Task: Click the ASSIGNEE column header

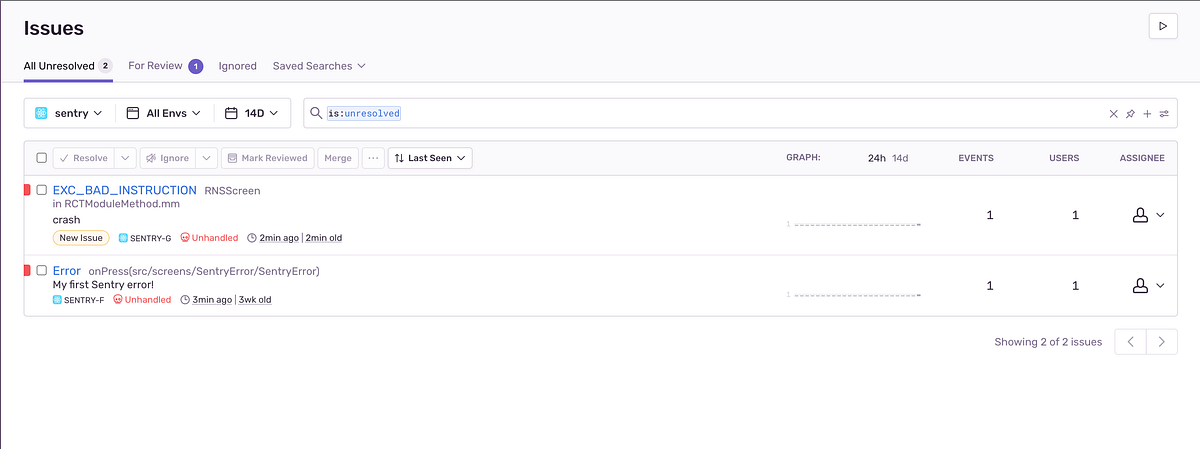Action: (x=1142, y=158)
